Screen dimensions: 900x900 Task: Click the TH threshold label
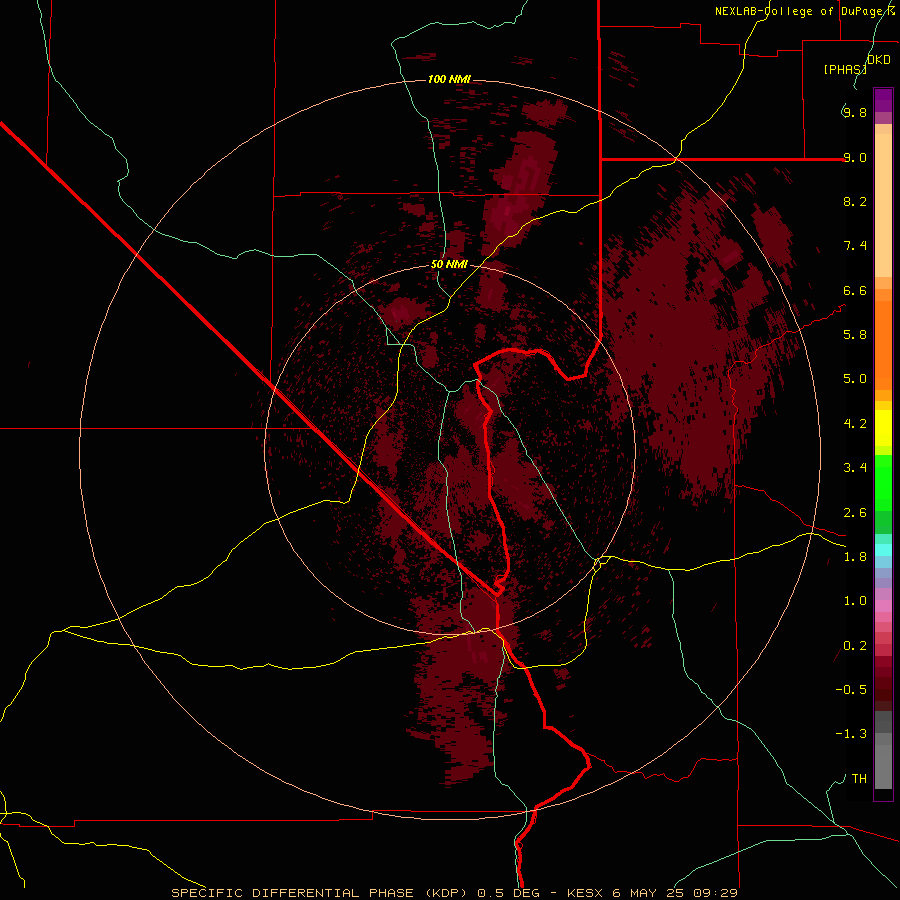point(859,779)
